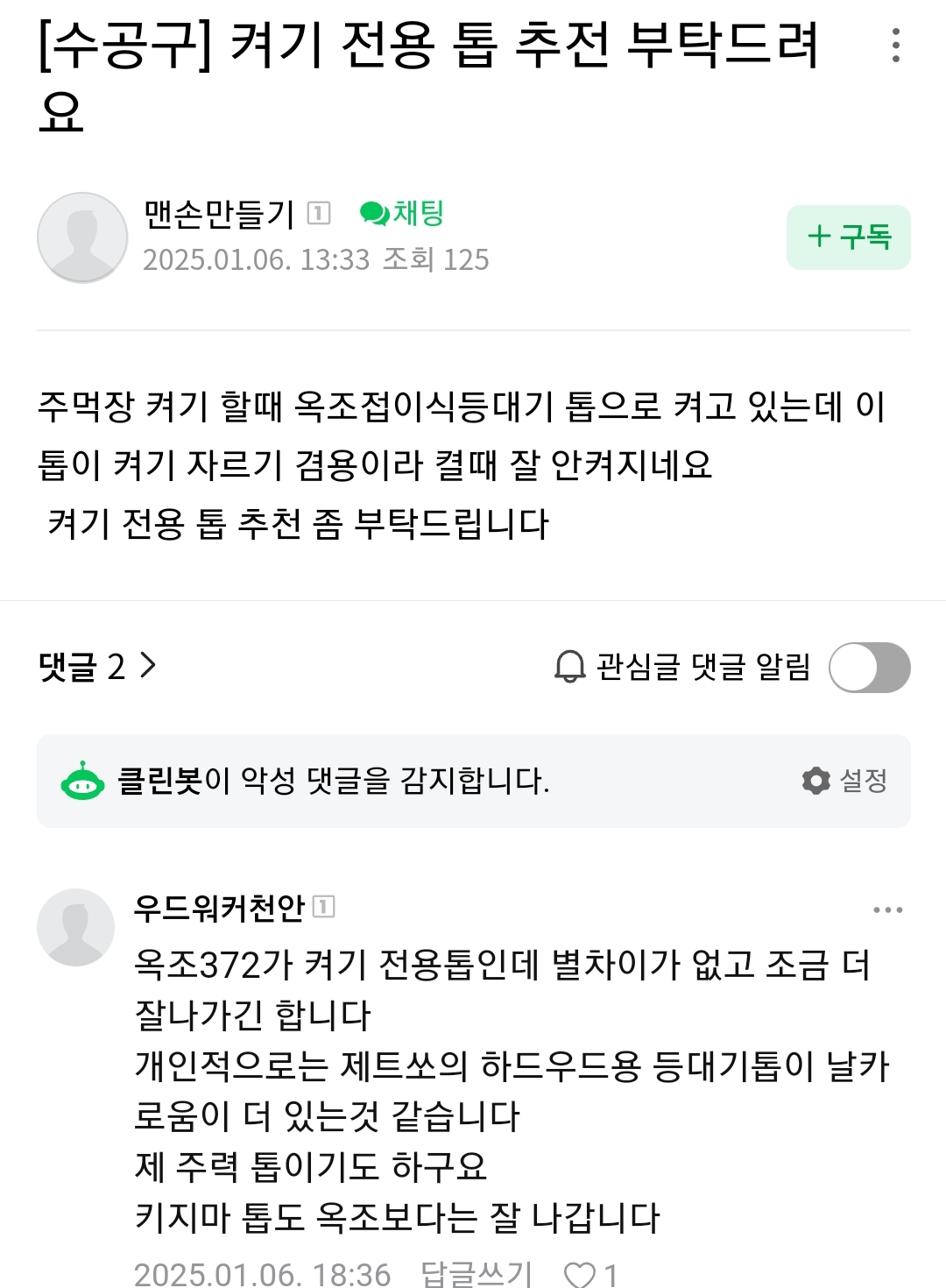Tap the green 클린봇 robot icon
946x1288 pixels.
click(82, 781)
